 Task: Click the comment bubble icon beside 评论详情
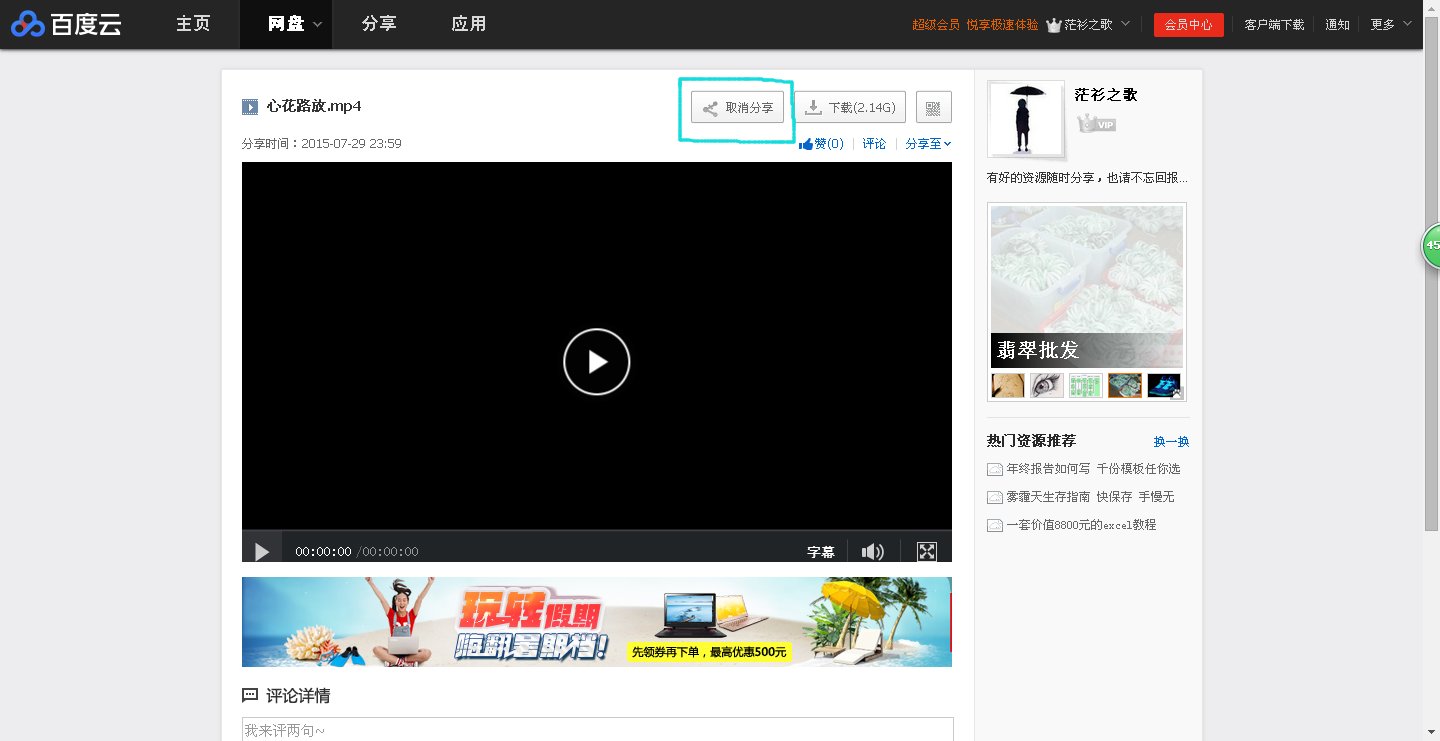point(249,695)
